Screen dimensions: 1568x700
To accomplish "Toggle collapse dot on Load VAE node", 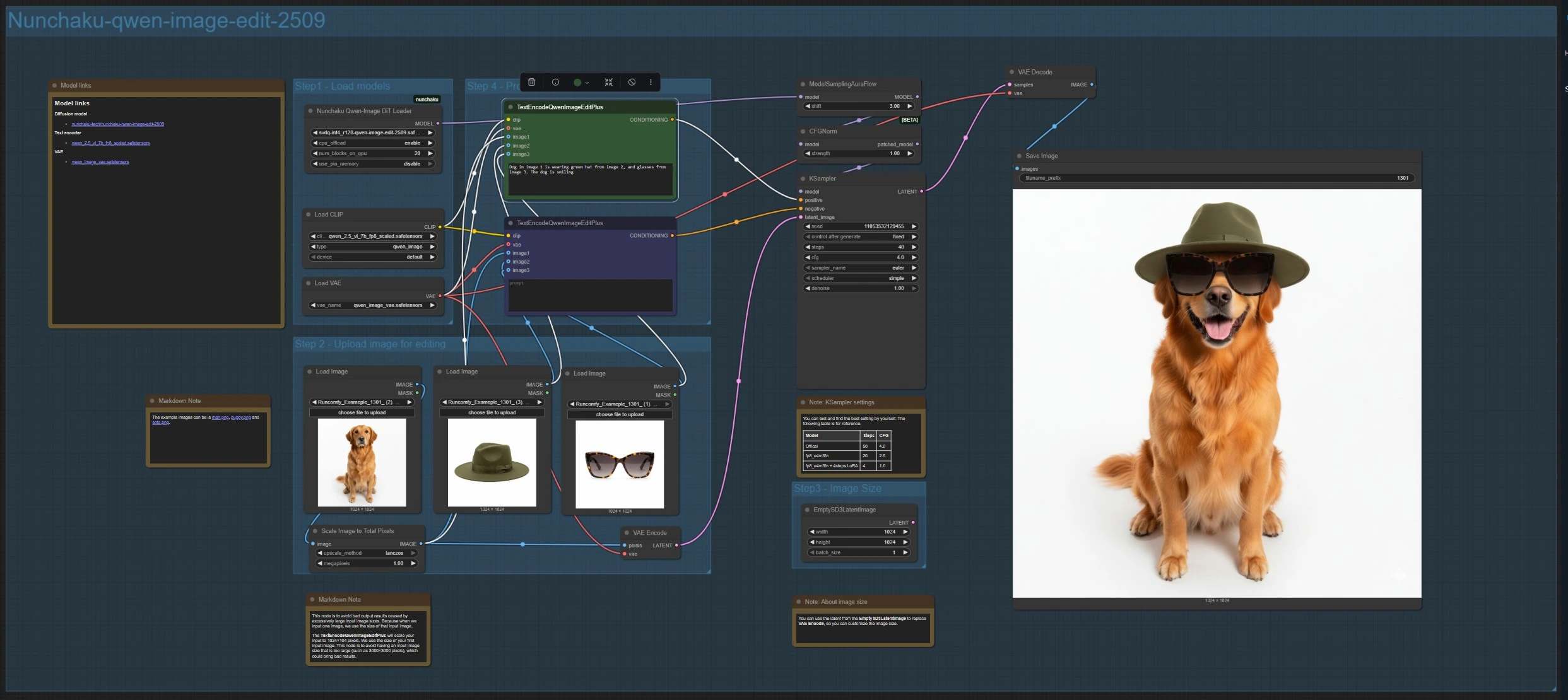I will [x=309, y=283].
